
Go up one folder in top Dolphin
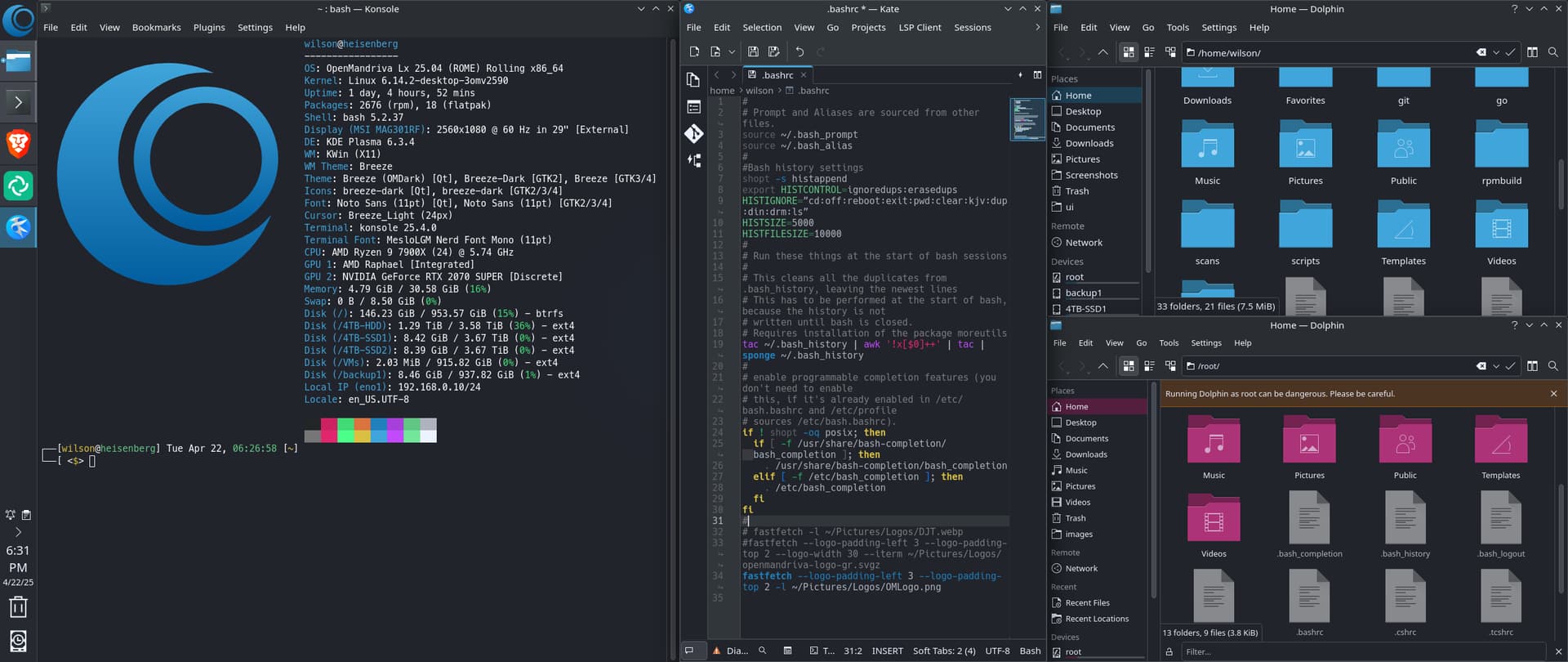click(1102, 52)
